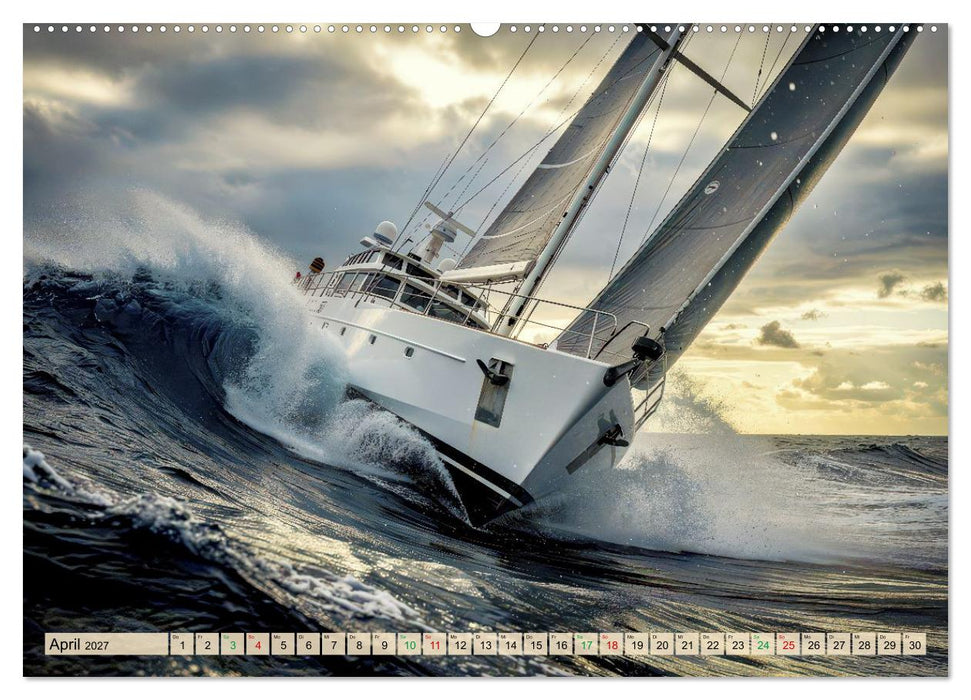Viewport: 971px width, 700px height.
Task: Select day 28 in the calendar strip
Action: click(864, 644)
